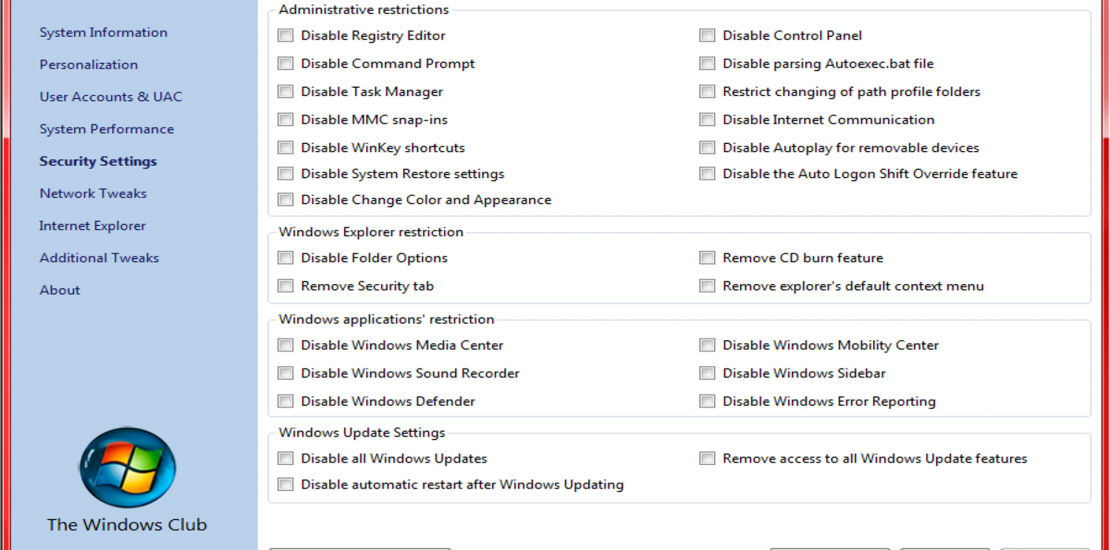Image resolution: width=1110 pixels, height=550 pixels.
Task: Check Disable Command Prompt option
Action: coord(285,64)
